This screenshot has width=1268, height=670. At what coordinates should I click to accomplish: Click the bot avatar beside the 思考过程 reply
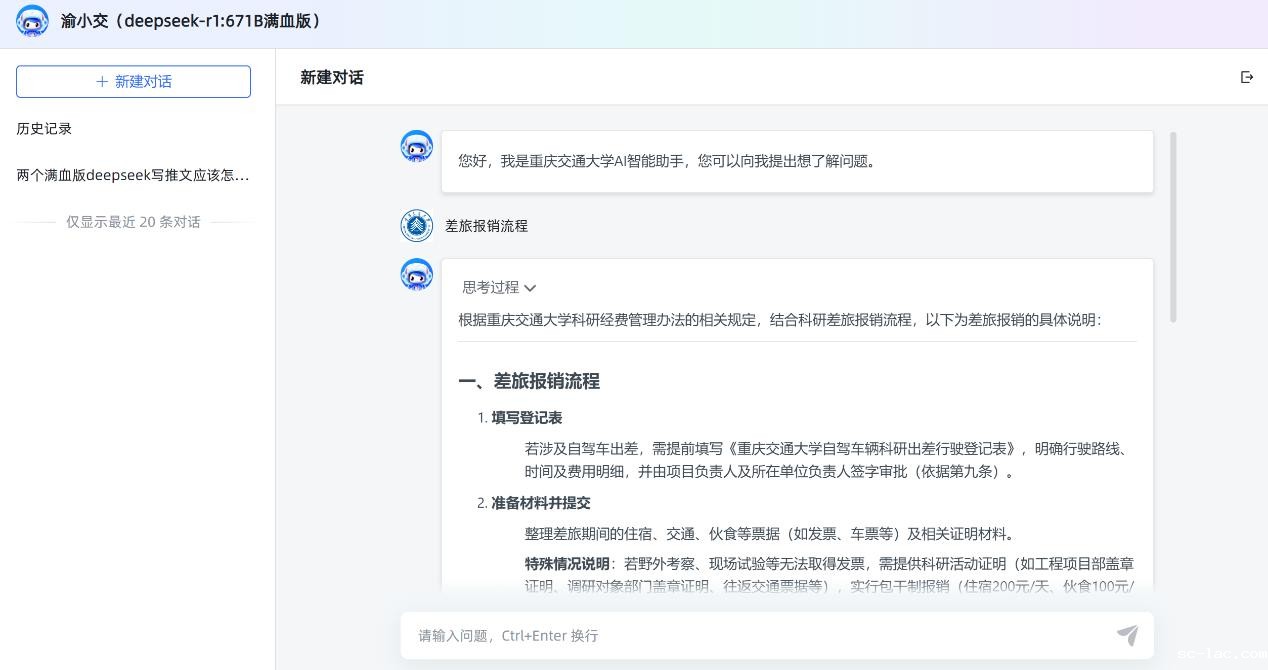[417, 275]
